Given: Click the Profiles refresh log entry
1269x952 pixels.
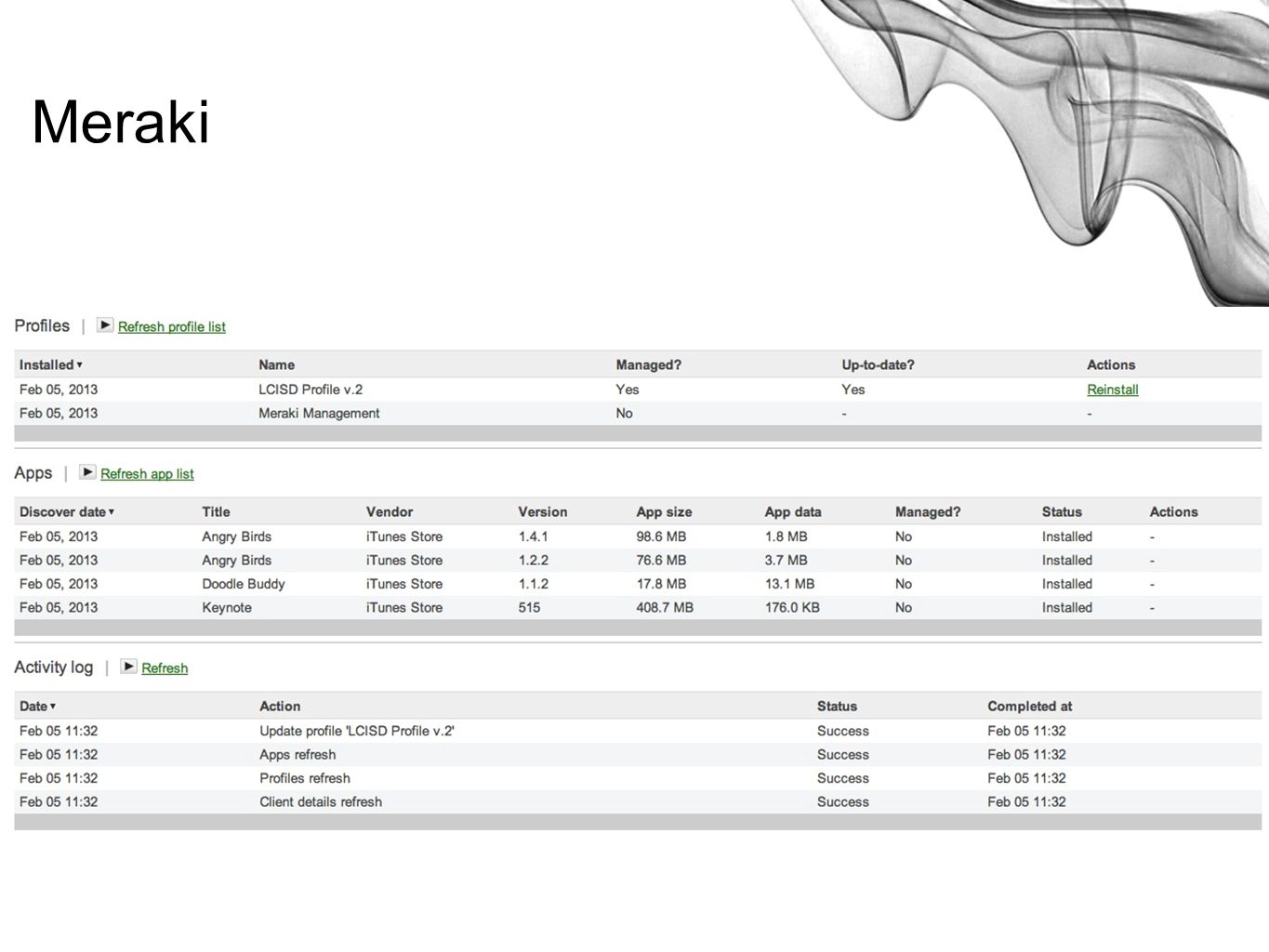Looking at the screenshot, I should tap(305, 778).
